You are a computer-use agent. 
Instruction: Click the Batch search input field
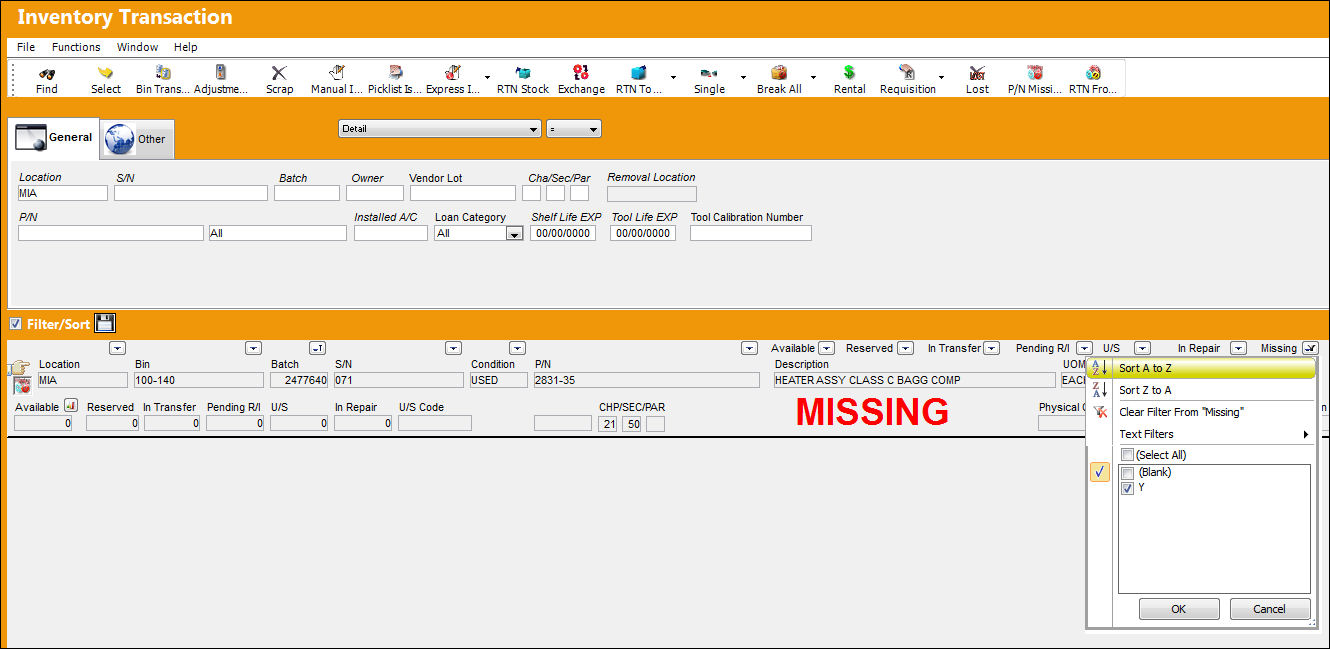tap(307, 193)
